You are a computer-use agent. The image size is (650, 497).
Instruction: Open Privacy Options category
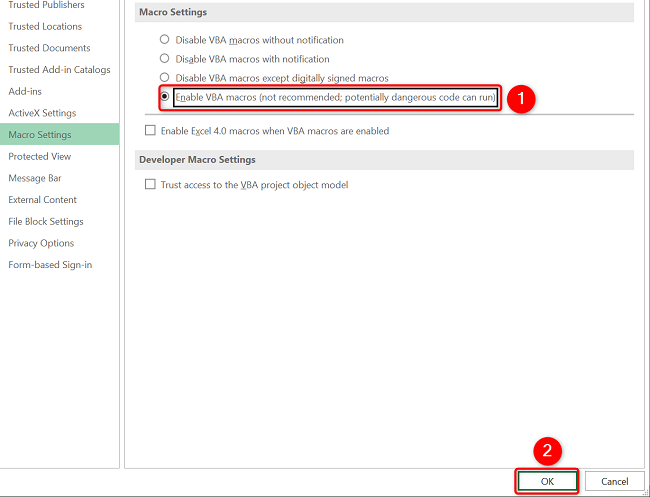point(41,243)
